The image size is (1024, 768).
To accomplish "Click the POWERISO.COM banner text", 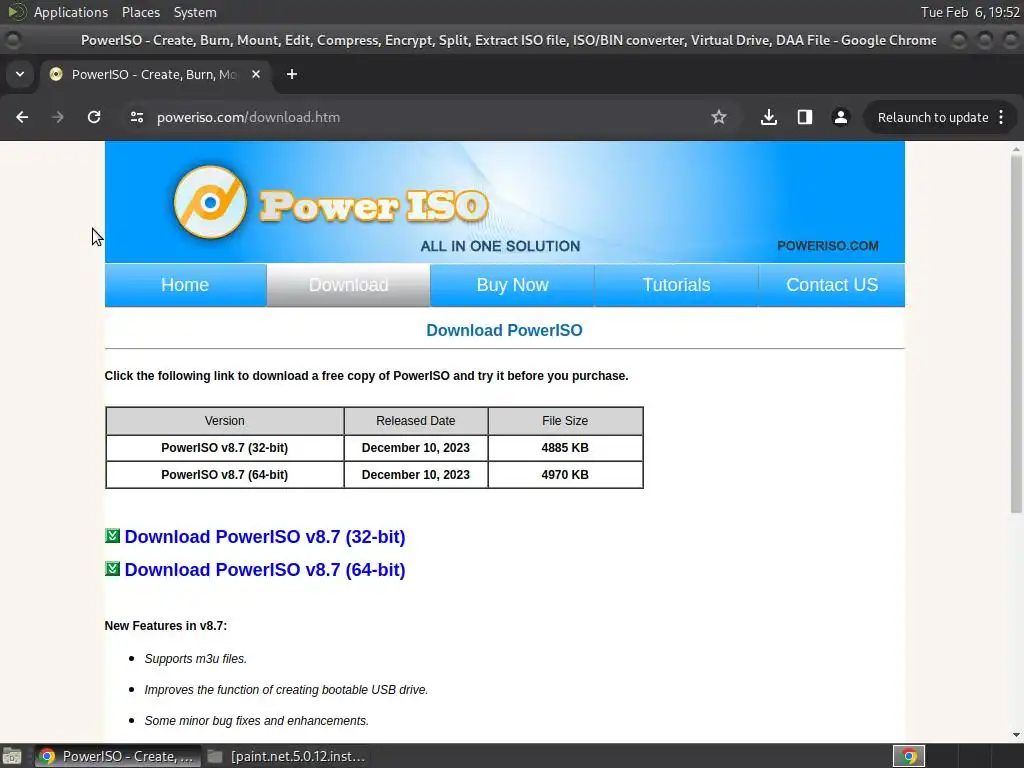I will click(827, 246).
